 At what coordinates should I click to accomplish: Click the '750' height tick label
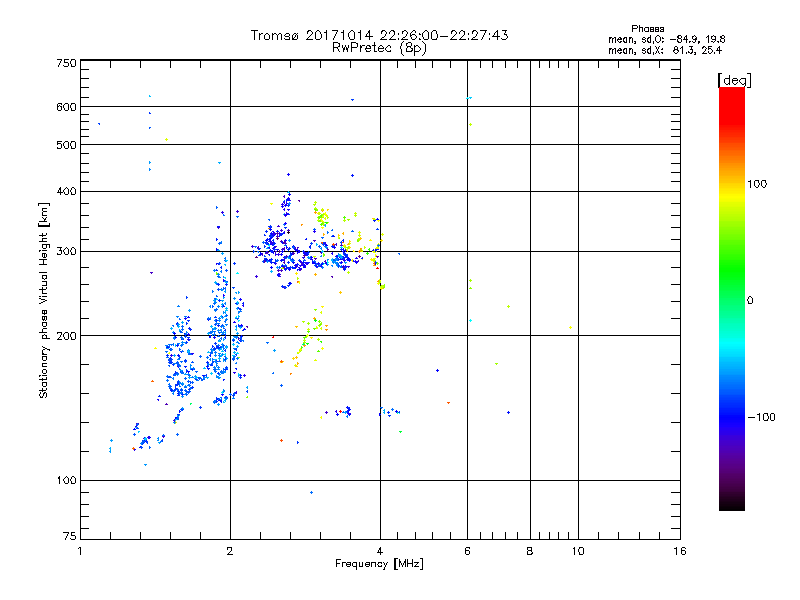click(x=67, y=63)
